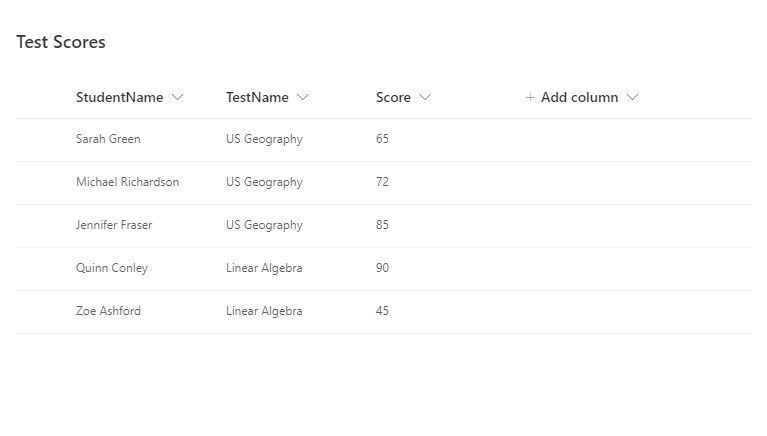This screenshot has width=767, height=436.
Task: Click the StudentName column header
Action: (x=119, y=97)
